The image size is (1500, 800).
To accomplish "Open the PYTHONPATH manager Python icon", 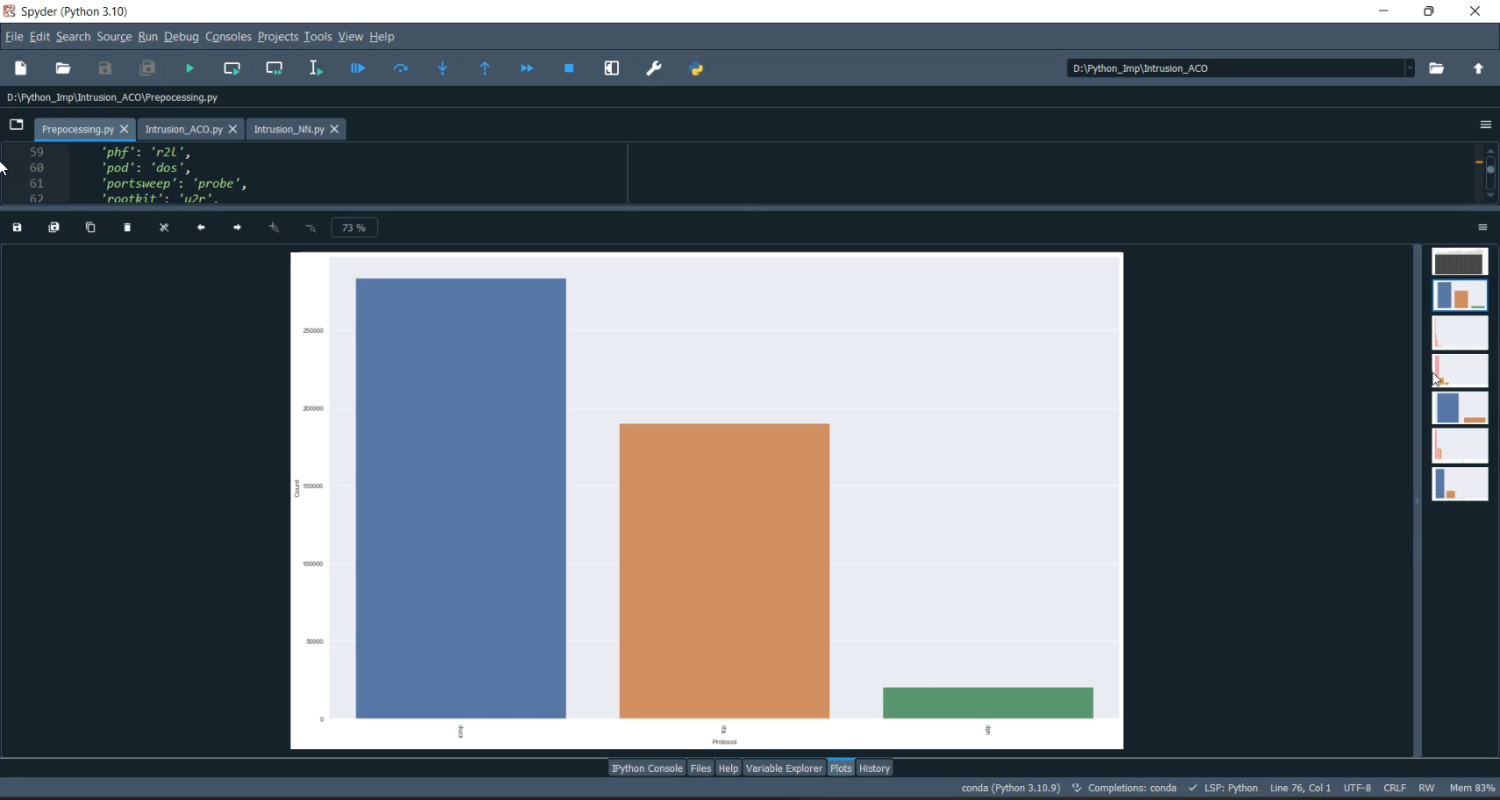I will [x=697, y=69].
